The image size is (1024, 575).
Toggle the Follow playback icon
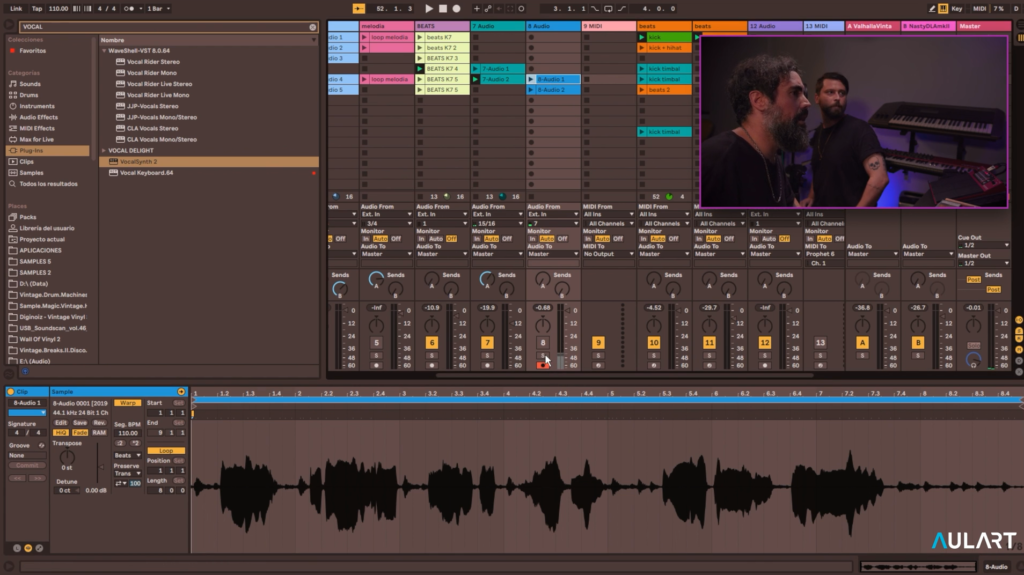click(x=359, y=8)
